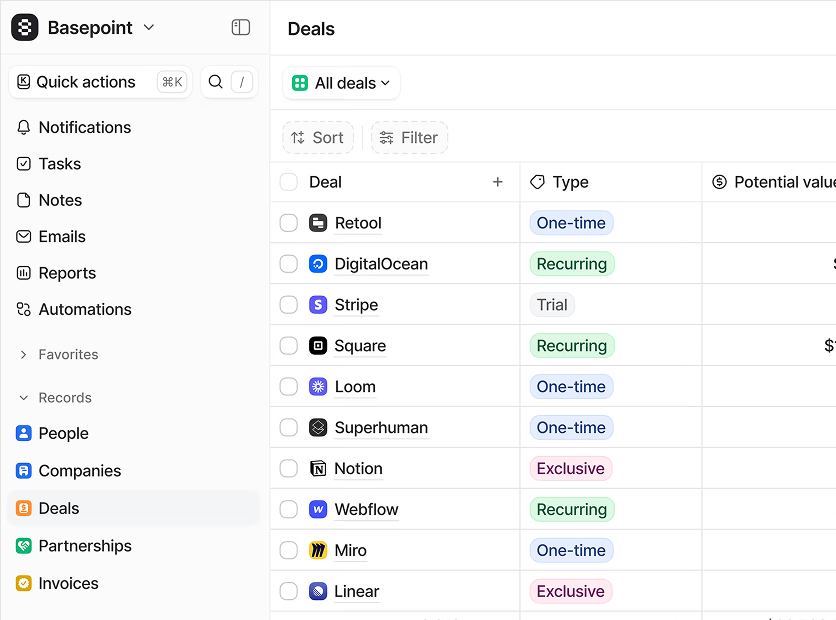Image resolution: width=836 pixels, height=620 pixels.
Task: Click the DigitalOcean logo icon
Action: [318, 264]
